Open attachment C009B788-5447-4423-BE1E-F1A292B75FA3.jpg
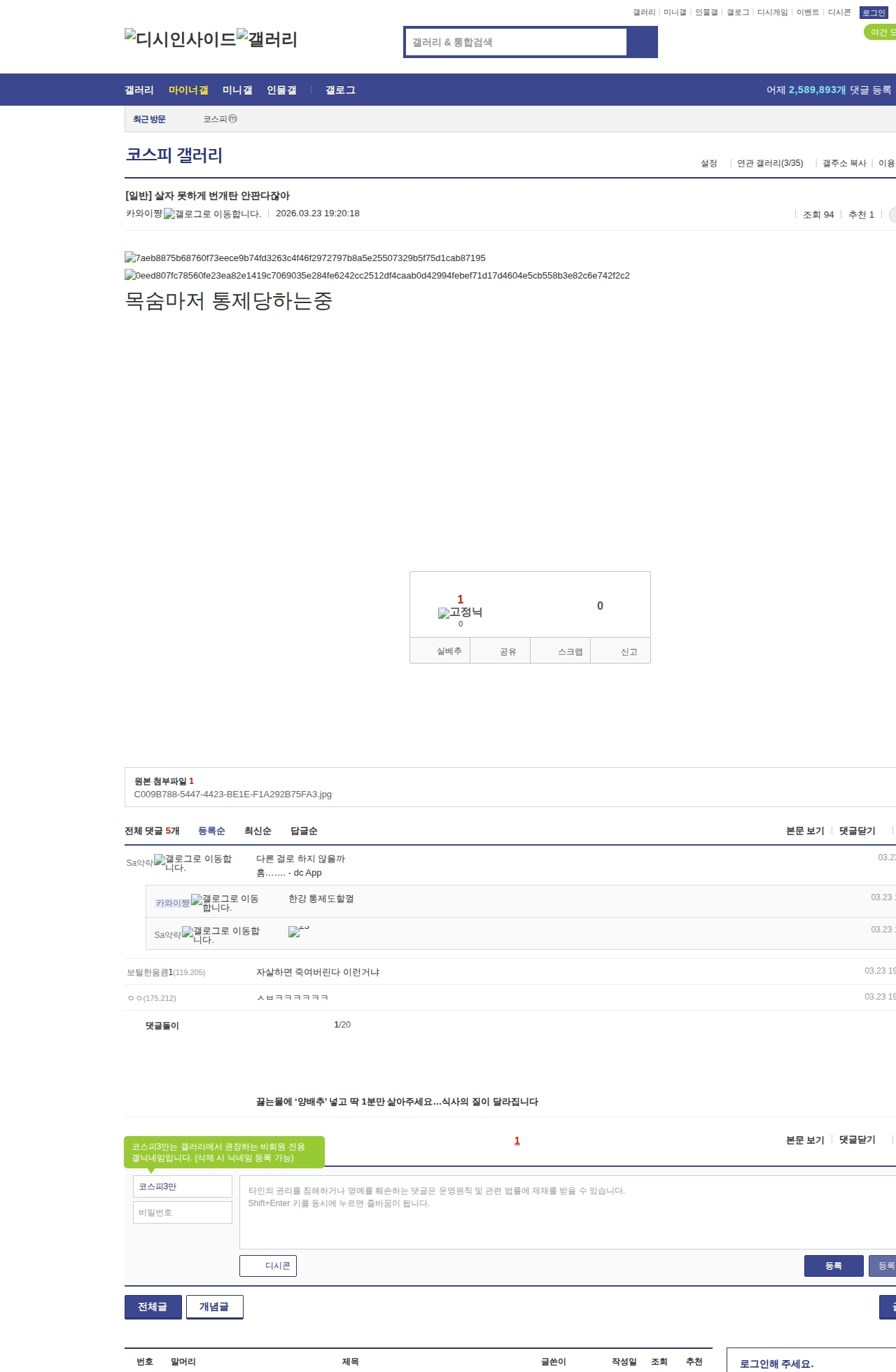Image resolution: width=896 pixels, height=1372 pixels. [x=232, y=794]
